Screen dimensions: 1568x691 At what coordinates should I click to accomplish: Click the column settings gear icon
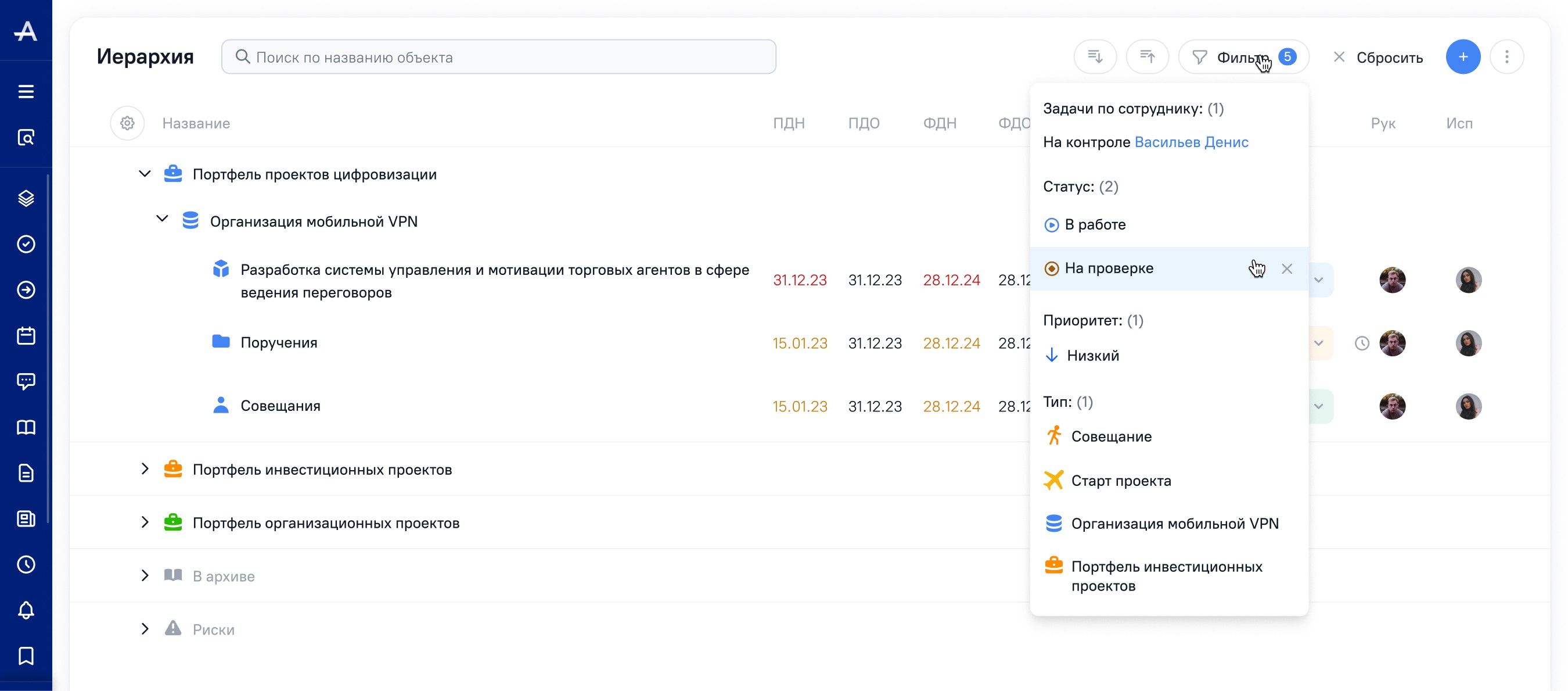click(x=127, y=123)
